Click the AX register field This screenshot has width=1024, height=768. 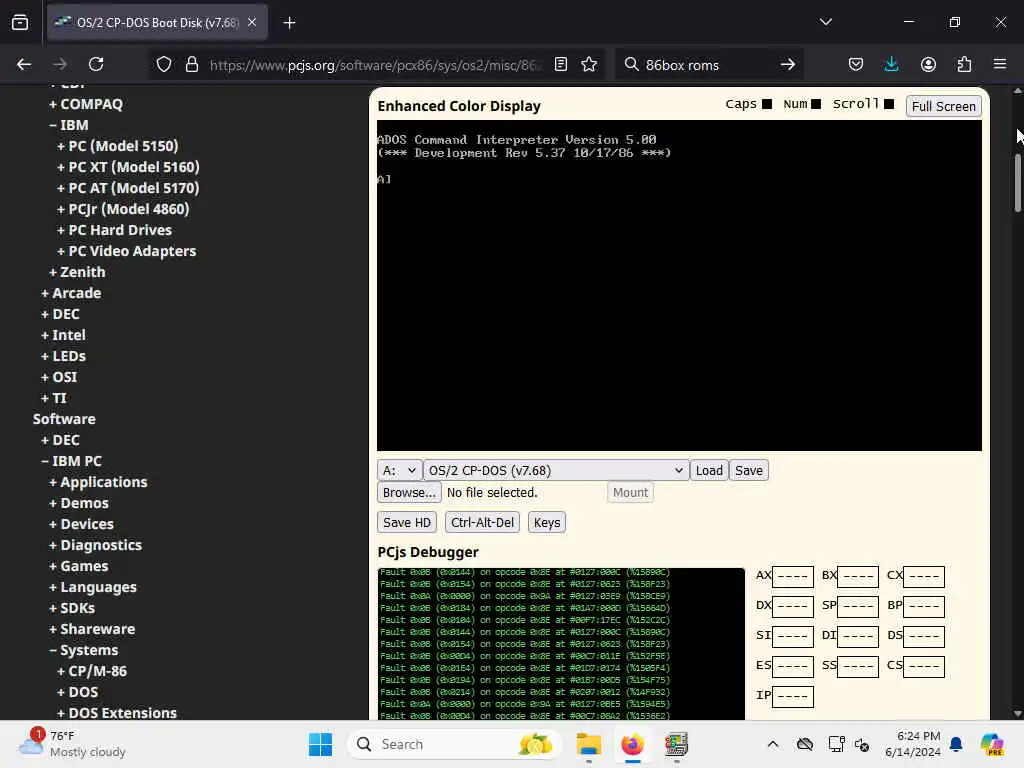point(792,576)
